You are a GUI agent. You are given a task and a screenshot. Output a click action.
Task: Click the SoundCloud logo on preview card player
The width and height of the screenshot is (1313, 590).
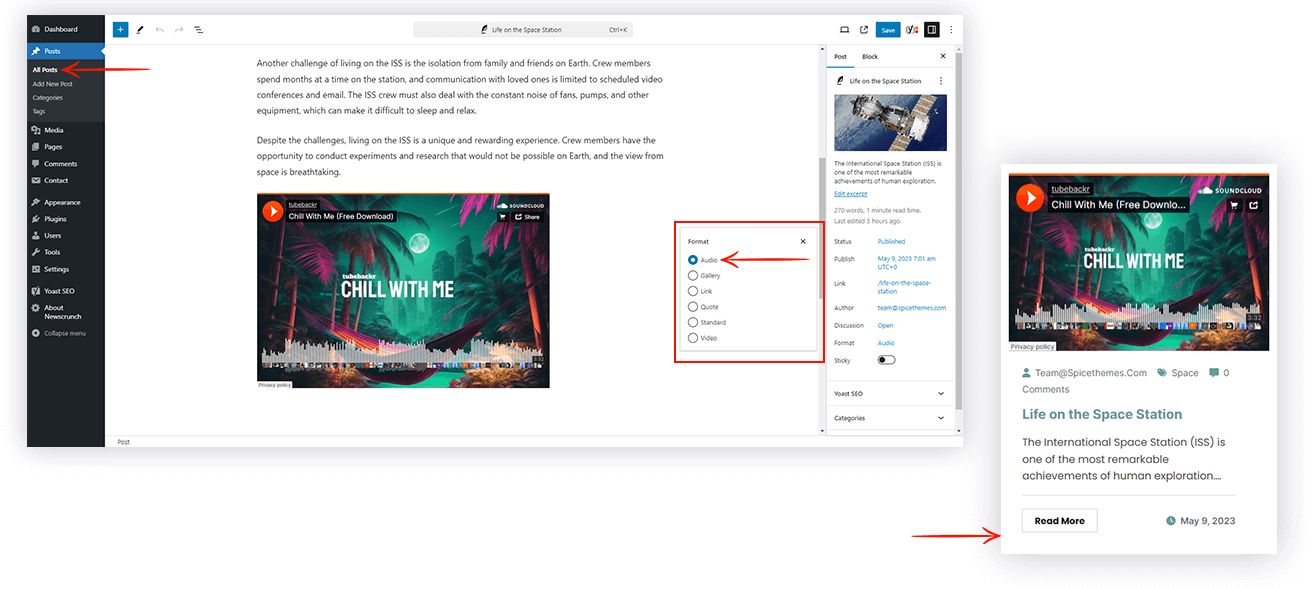click(1230, 189)
